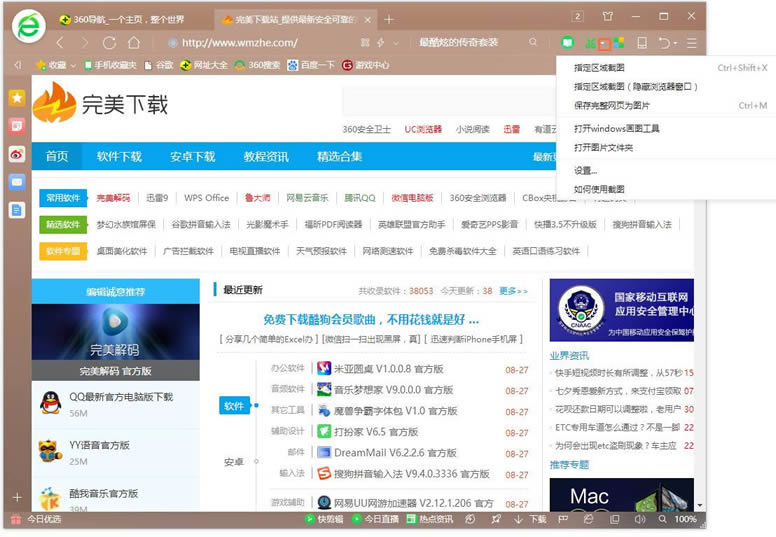Click the 腾讯QQ software link

pos(360,198)
